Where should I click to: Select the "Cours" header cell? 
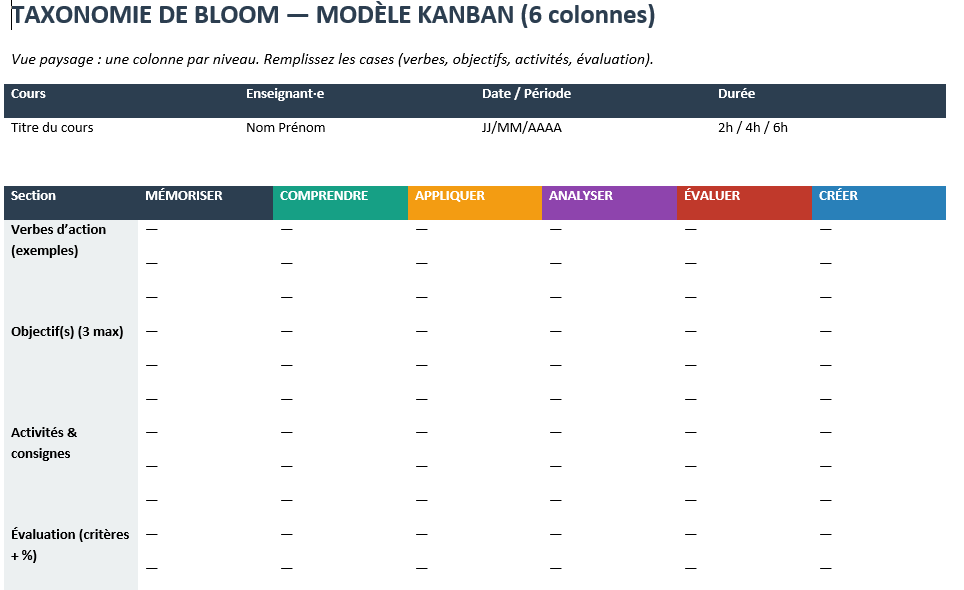(29, 94)
